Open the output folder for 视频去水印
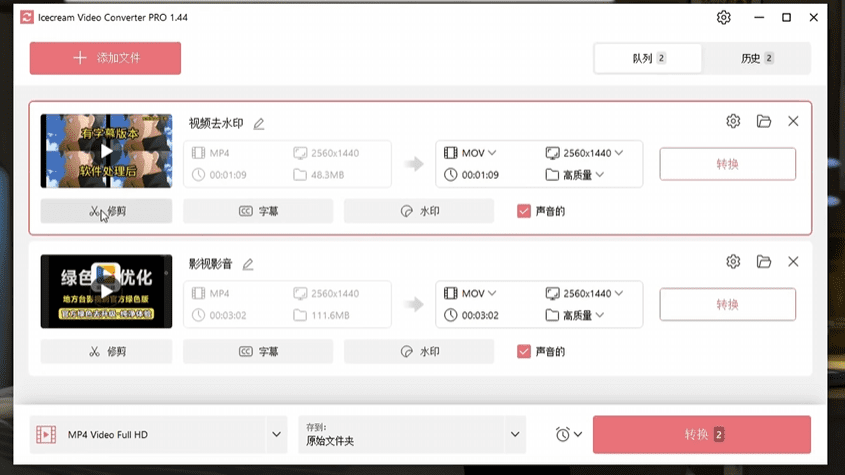Image resolution: width=845 pixels, height=475 pixels. 764,121
